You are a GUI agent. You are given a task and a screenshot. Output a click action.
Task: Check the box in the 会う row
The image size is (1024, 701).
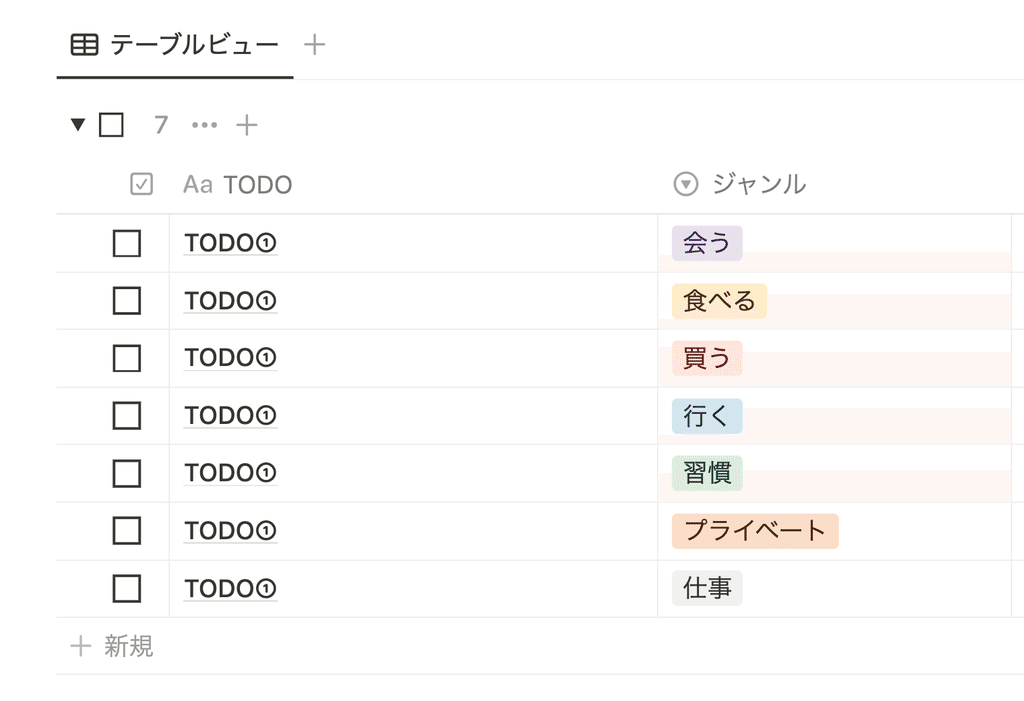[x=127, y=243]
